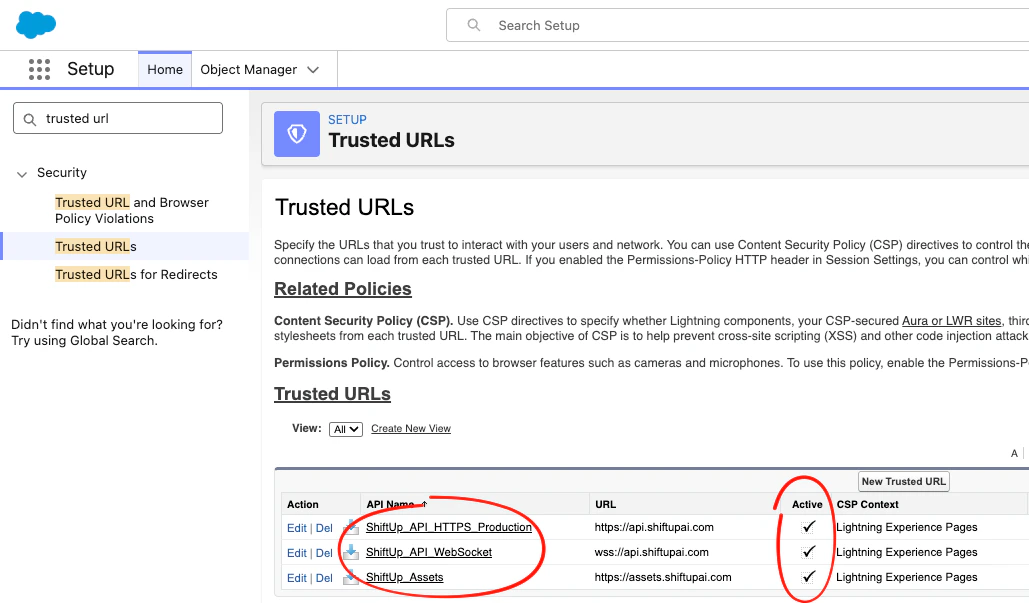
Task: Click the magnifier in the Search Setup bar
Action: click(472, 25)
